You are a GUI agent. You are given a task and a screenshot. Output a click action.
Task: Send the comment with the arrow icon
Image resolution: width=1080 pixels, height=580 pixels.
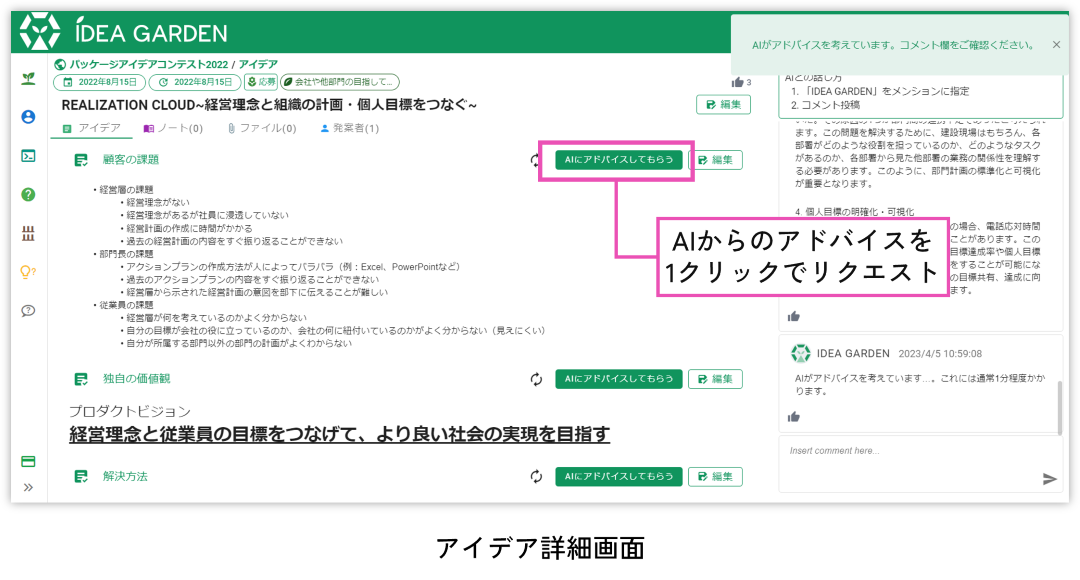click(x=1049, y=479)
